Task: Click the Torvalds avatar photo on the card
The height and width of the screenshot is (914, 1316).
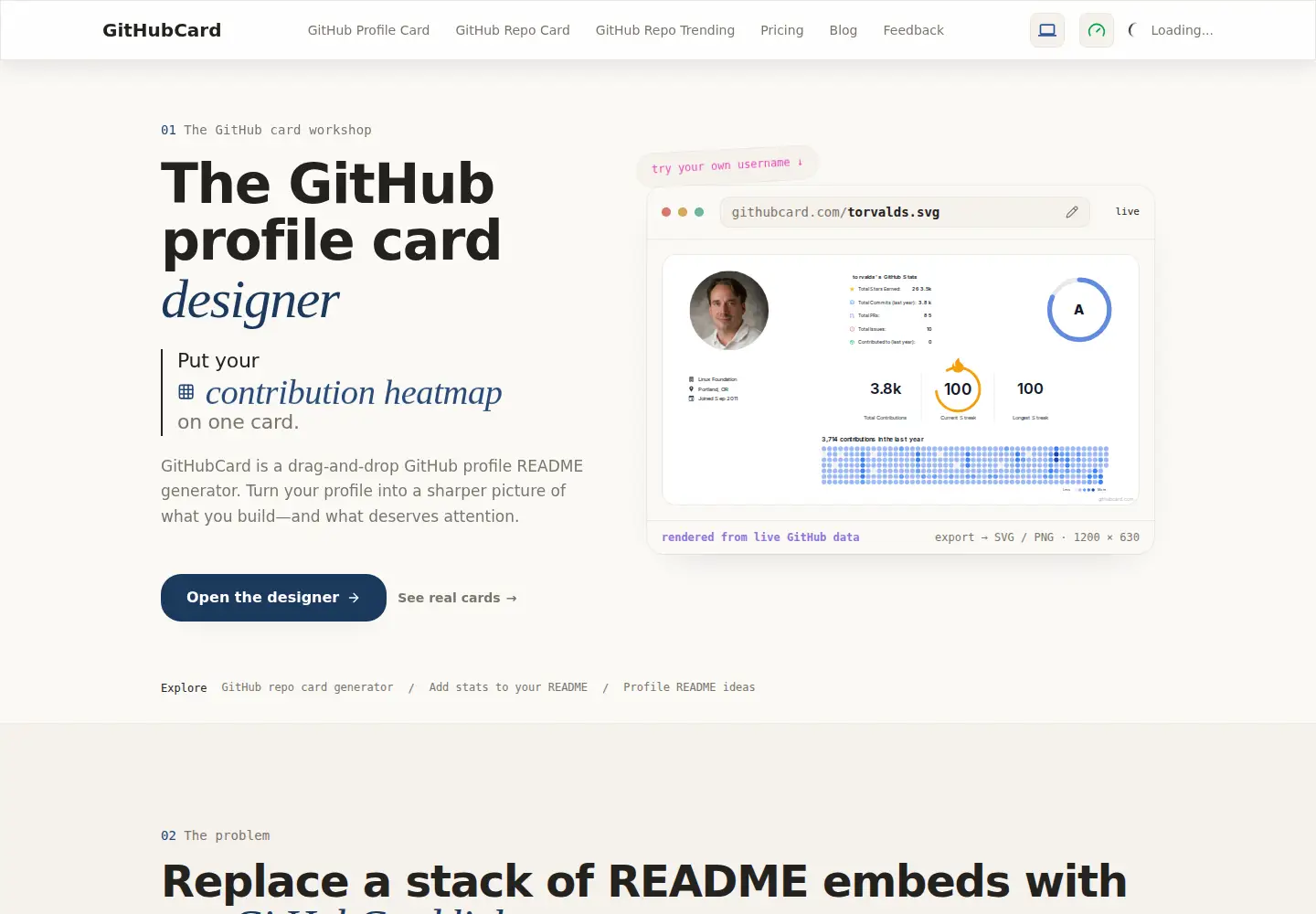Action: (x=729, y=311)
